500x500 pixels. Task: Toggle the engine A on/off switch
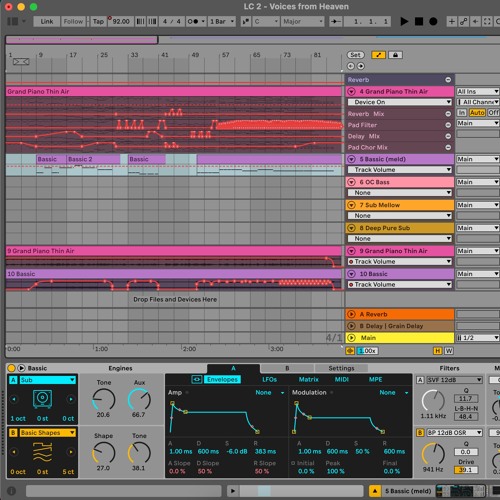(x=13, y=380)
